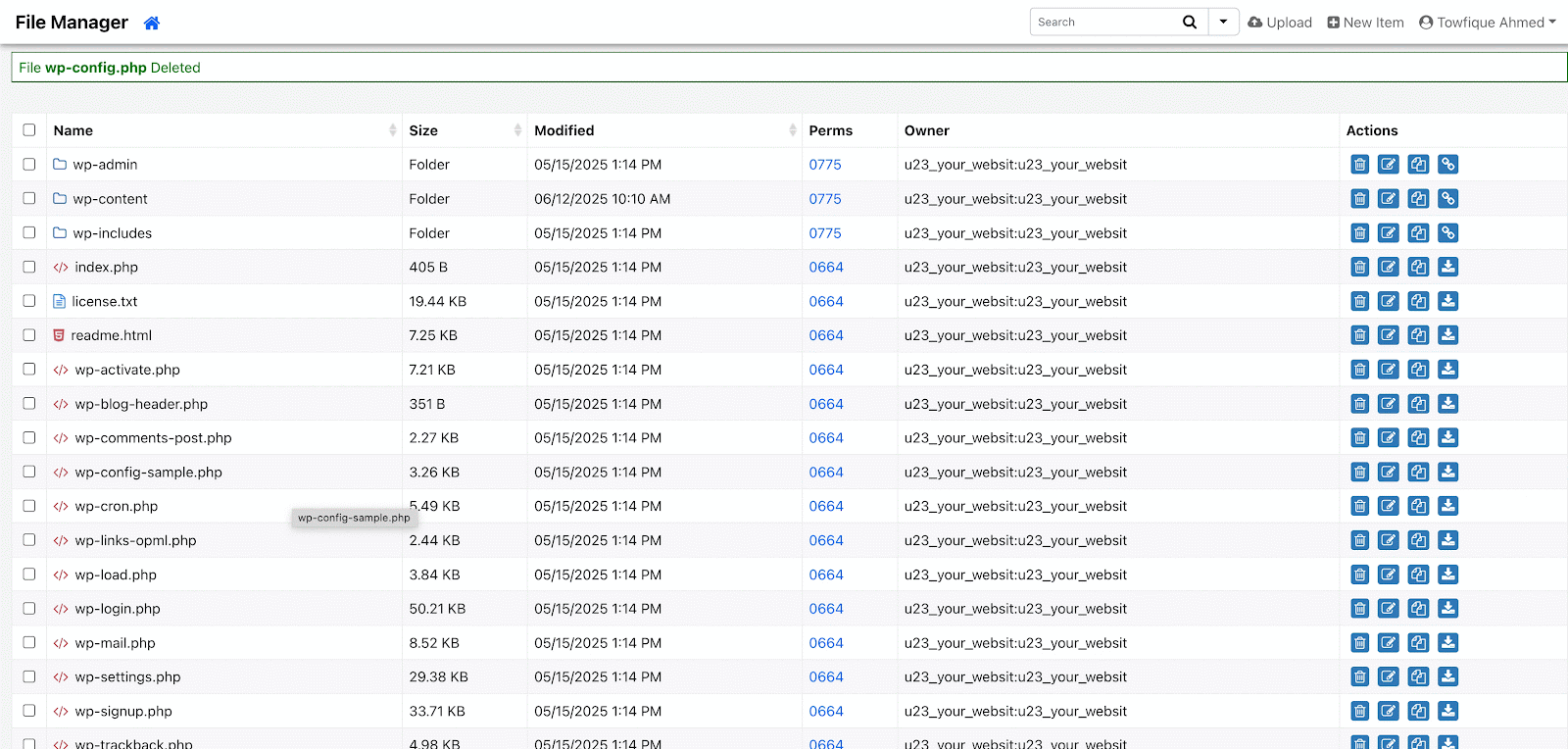Open the wp-admin folder

105,165
